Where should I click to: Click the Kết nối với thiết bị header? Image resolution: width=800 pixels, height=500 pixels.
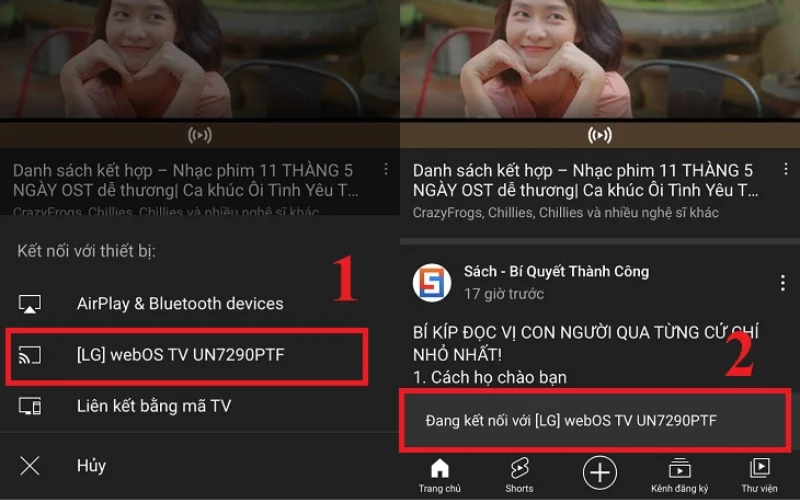pos(86,251)
